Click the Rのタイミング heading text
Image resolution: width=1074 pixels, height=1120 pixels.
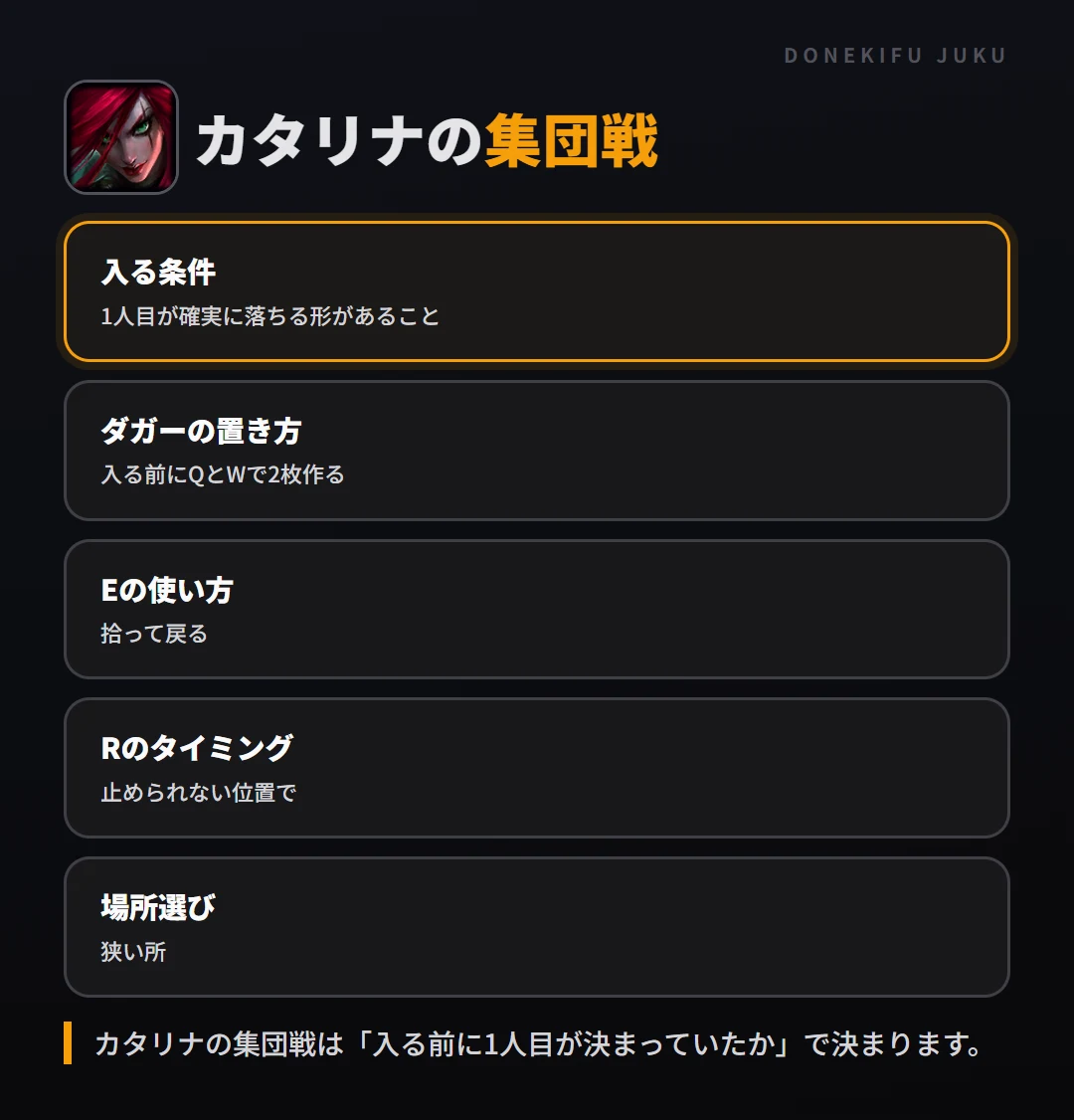[x=197, y=749]
